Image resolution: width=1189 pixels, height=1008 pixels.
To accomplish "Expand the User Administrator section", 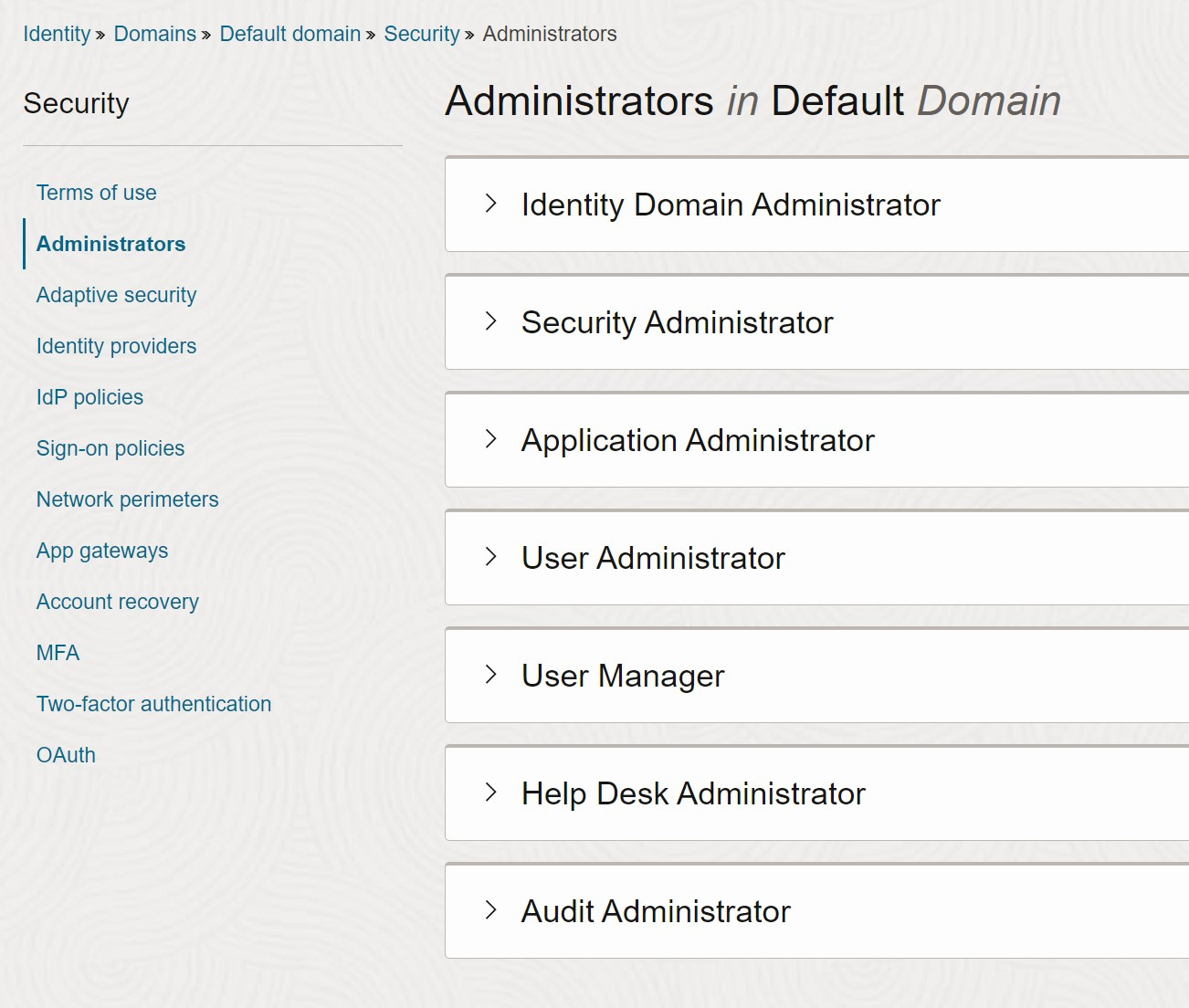I will tap(491, 557).
